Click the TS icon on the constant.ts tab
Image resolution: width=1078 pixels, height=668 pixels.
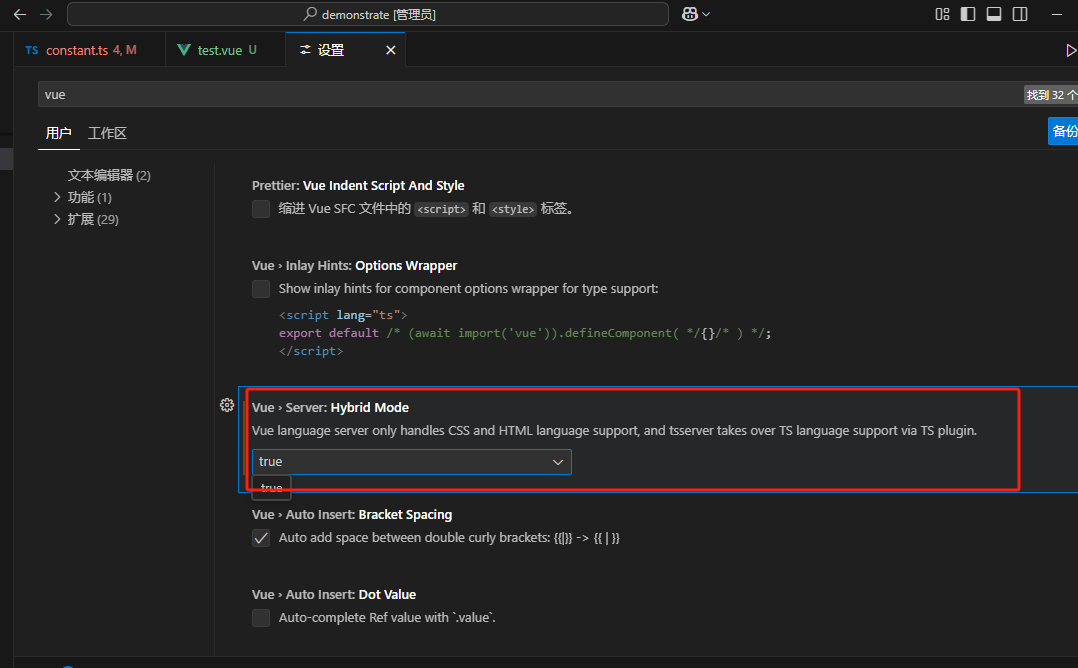tap(32, 50)
